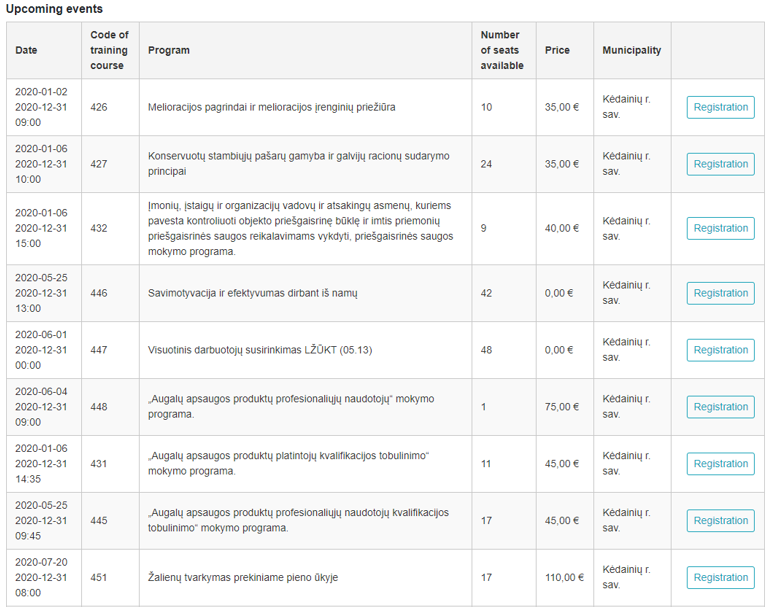The height and width of the screenshot is (607, 772).
Task: Register for course 431
Action: (x=720, y=464)
